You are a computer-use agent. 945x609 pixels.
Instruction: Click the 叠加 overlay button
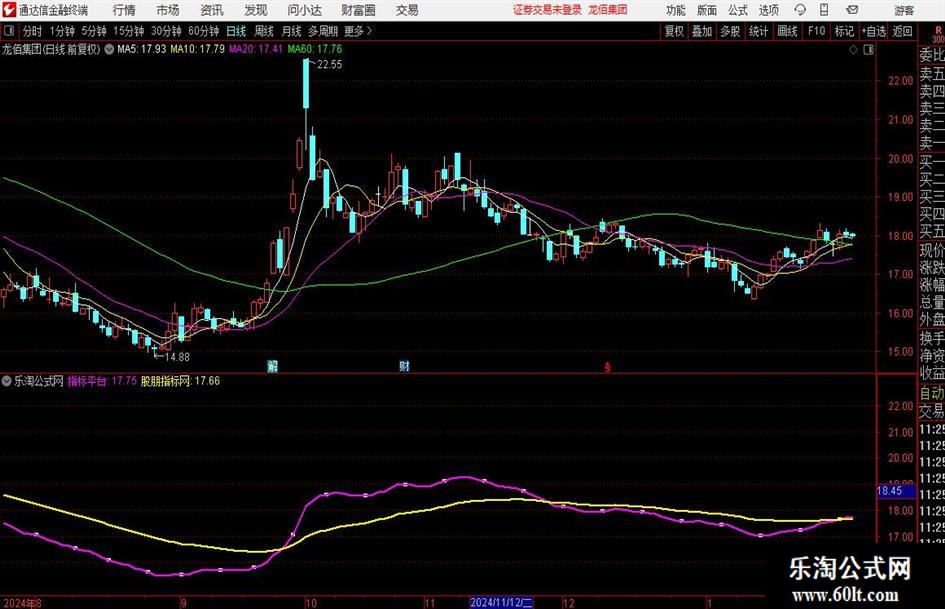tap(702, 31)
